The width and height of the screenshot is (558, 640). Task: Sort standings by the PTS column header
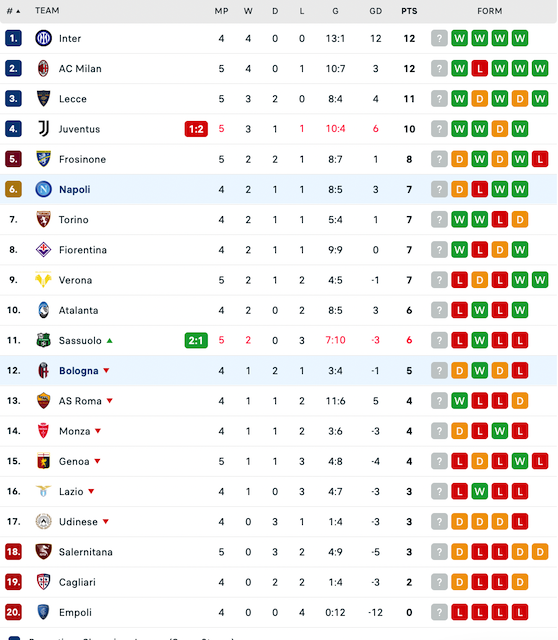tap(409, 11)
